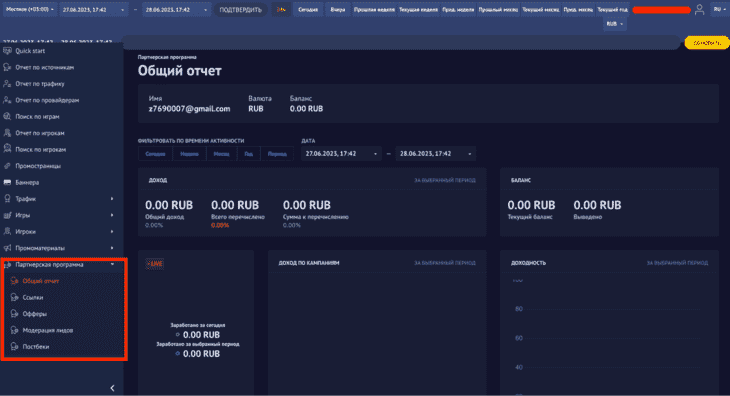This screenshot has width=730, height=396.
Task: Collapse sidebar with the left arrow
Action: 112,388
